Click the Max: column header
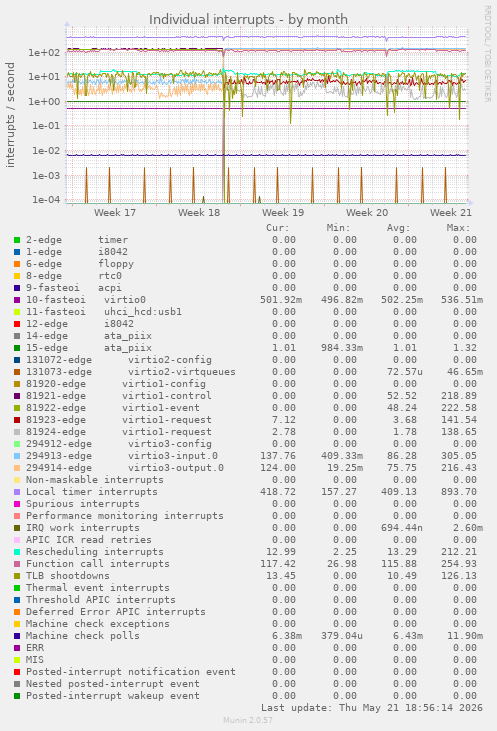Screen dimensions: 497x731 tap(458, 228)
